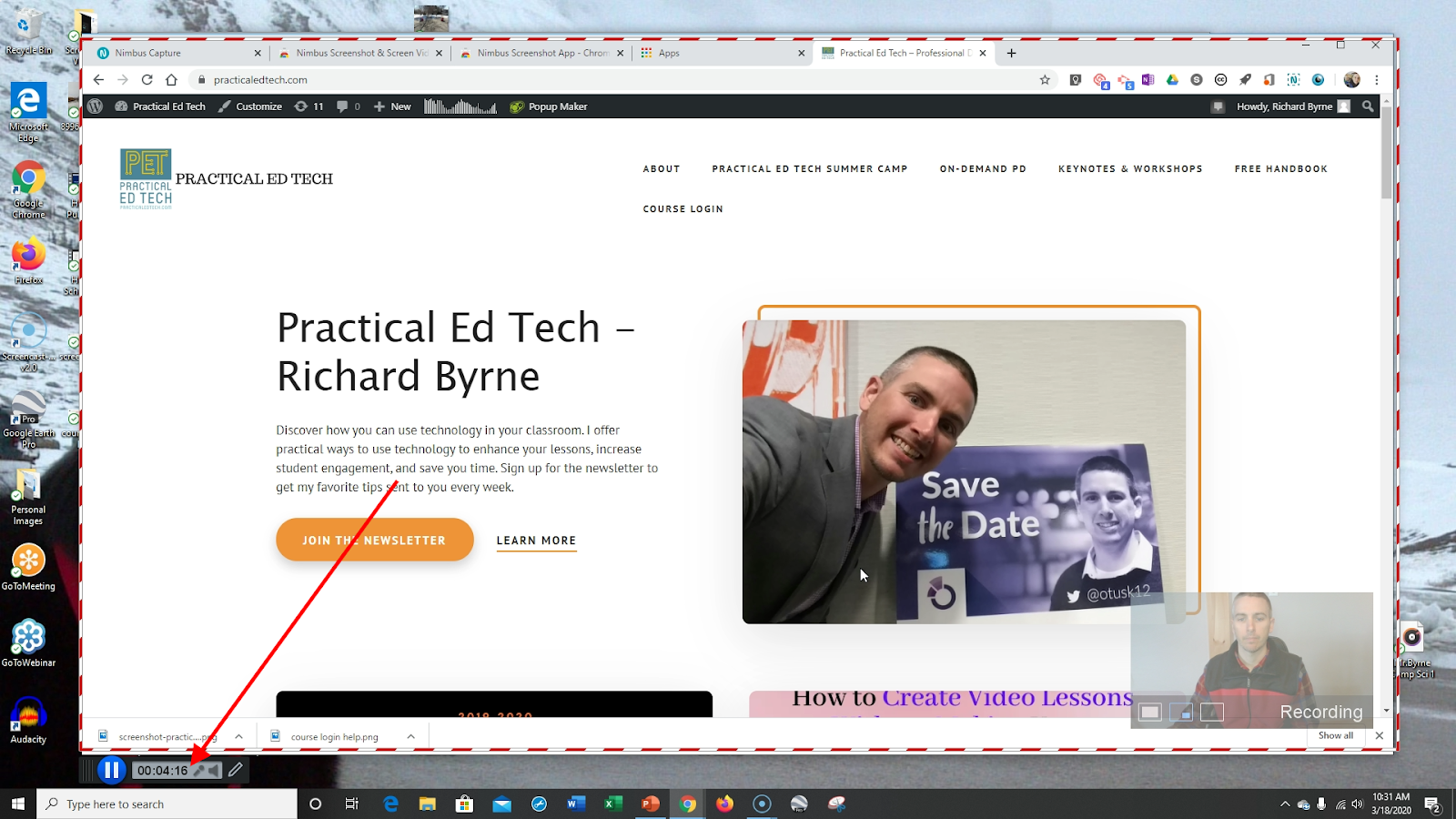Open the browser home page
The width and height of the screenshot is (1456, 819).
click(x=171, y=80)
